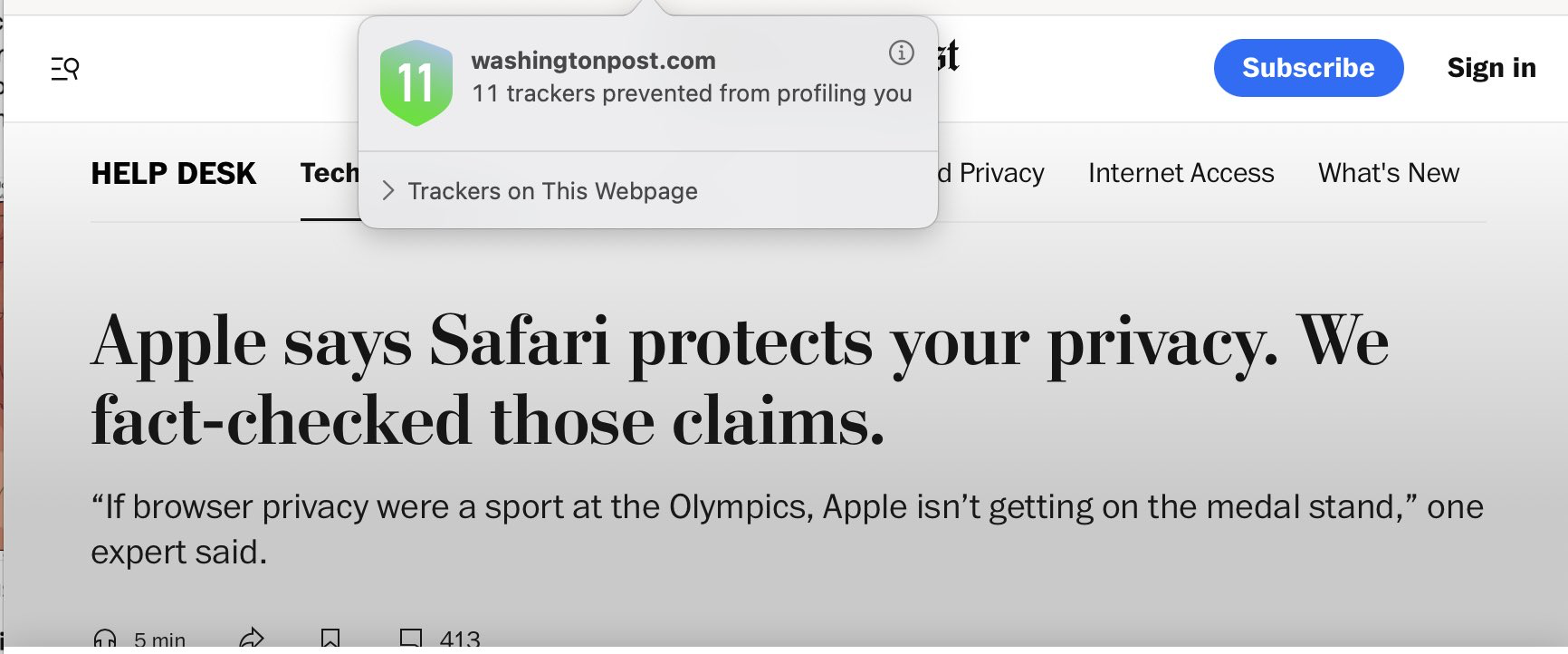The height and width of the screenshot is (654, 1568).
Task: Click the green privacy shield showing 11
Action: click(x=416, y=83)
